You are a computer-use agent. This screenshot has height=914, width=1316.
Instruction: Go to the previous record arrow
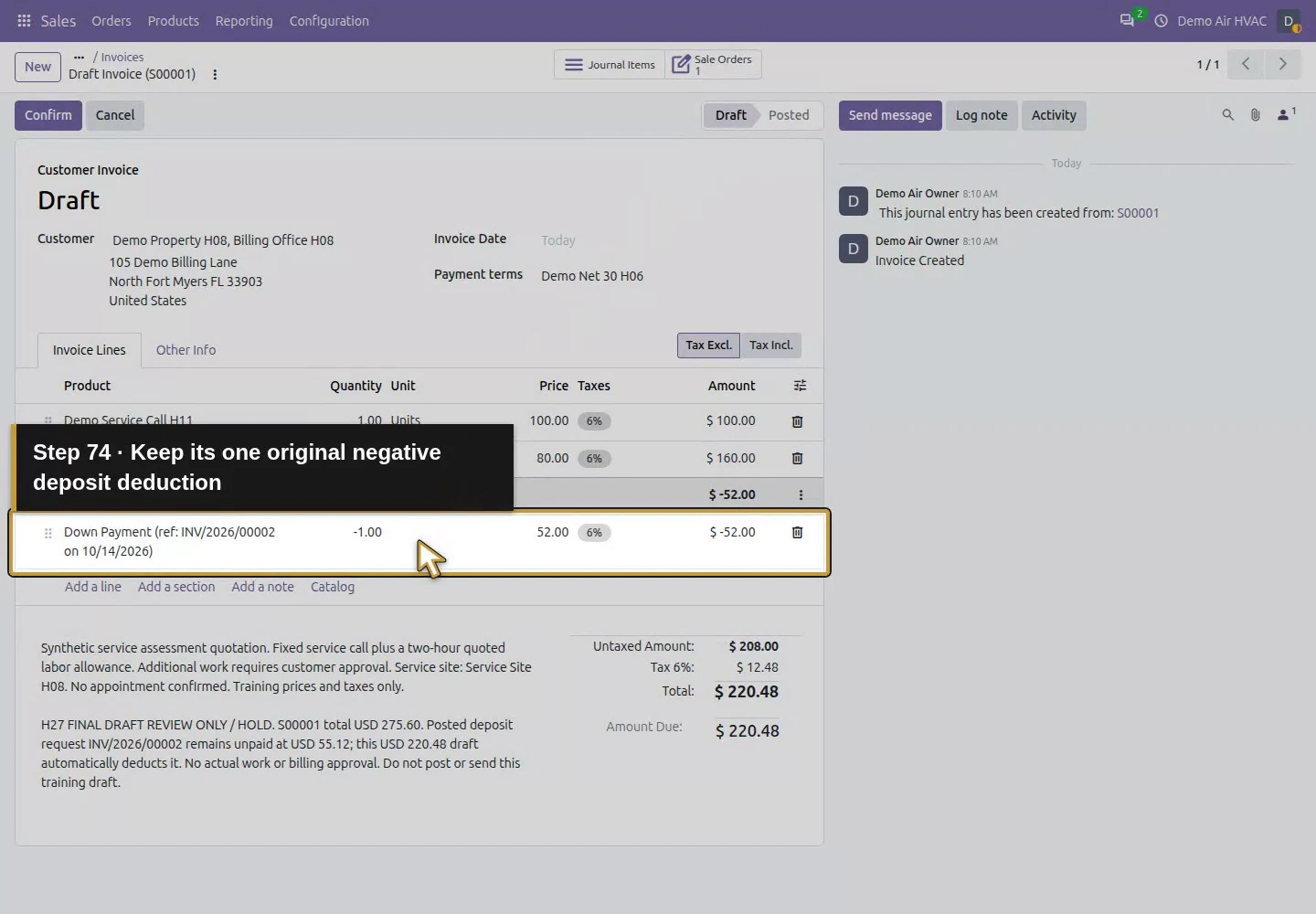click(x=1246, y=64)
